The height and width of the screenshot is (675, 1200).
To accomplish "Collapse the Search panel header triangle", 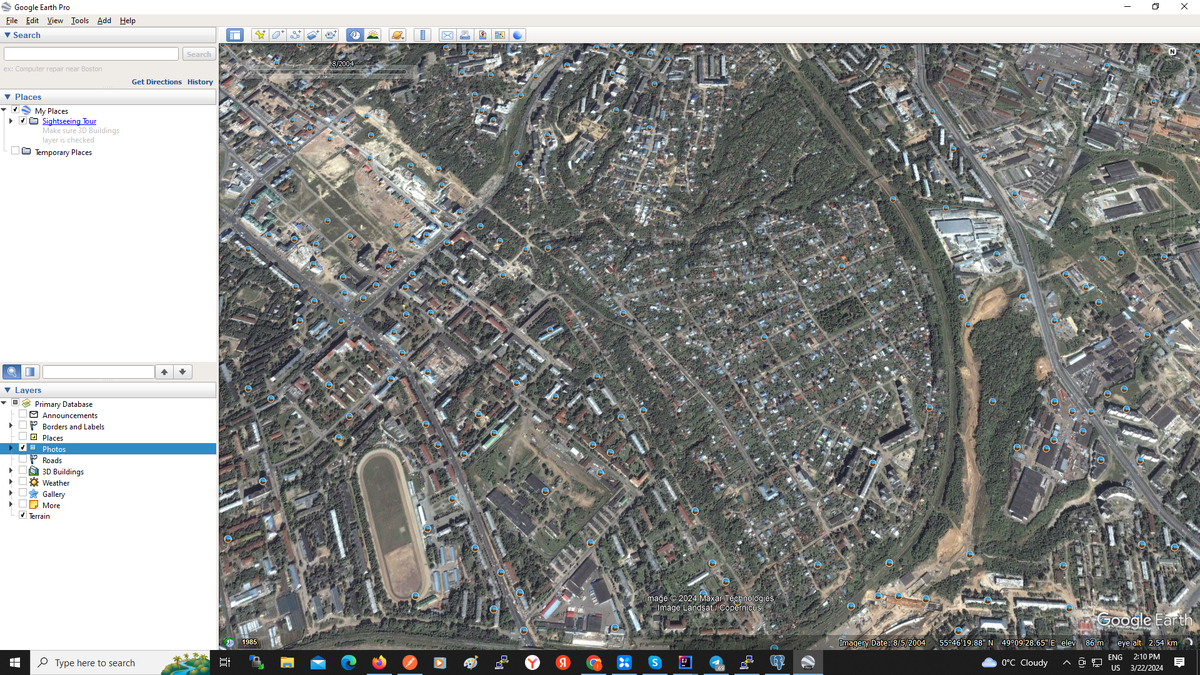I will coord(8,35).
